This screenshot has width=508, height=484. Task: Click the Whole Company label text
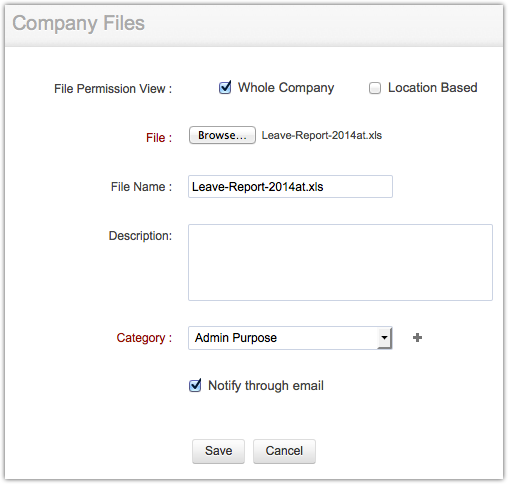(286, 88)
